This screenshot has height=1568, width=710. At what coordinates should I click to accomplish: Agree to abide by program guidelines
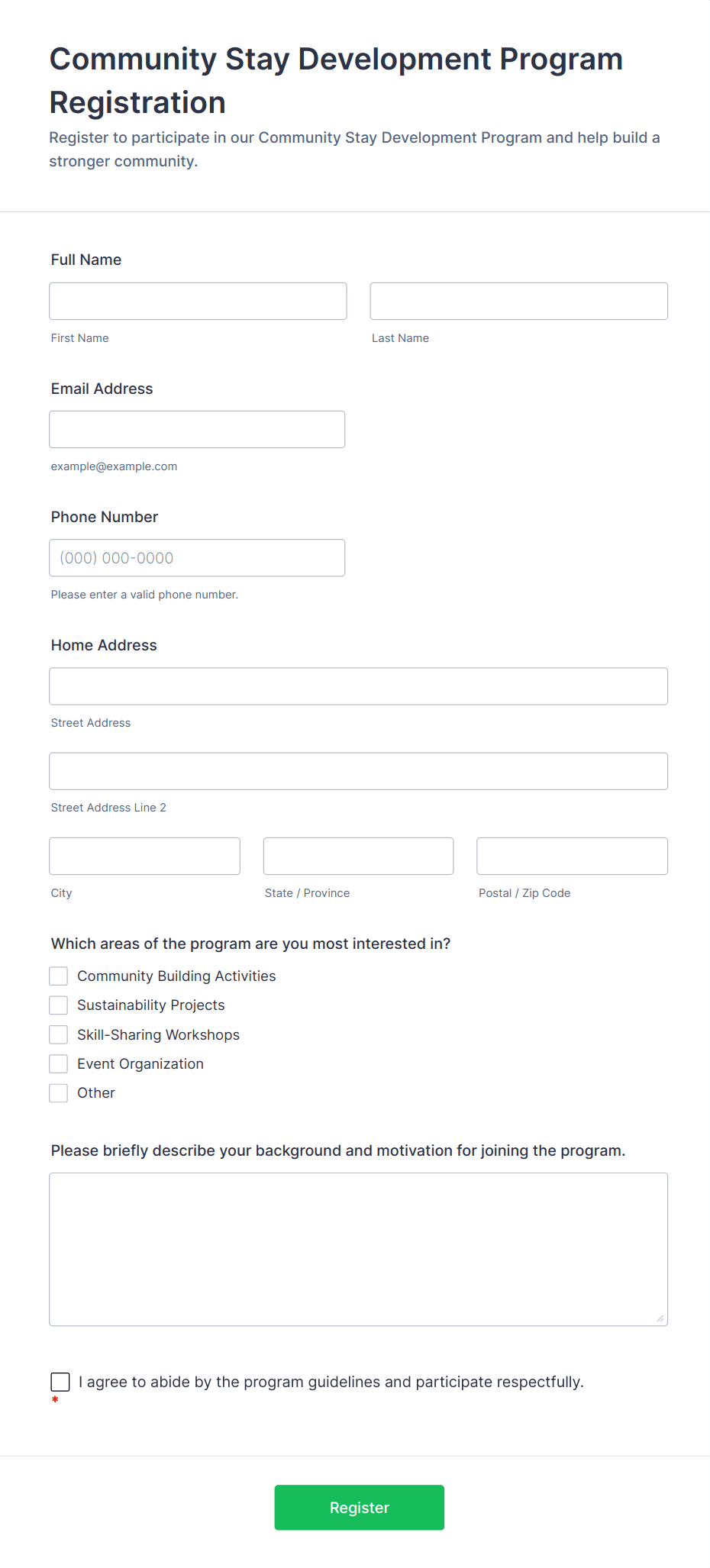[60, 1382]
